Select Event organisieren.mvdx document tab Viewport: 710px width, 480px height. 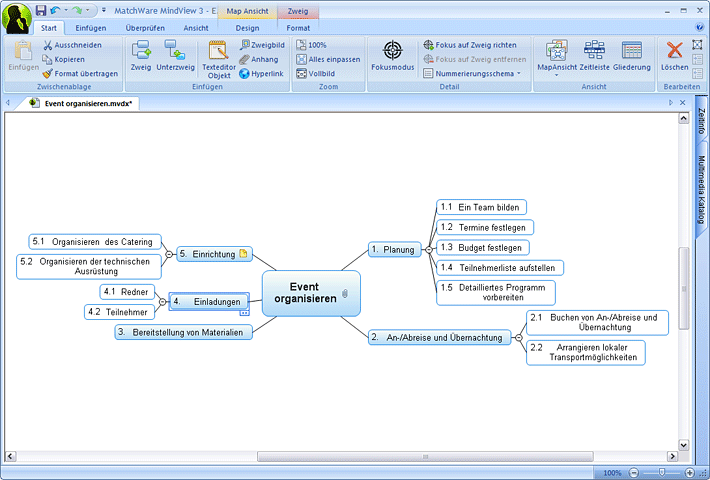point(82,103)
